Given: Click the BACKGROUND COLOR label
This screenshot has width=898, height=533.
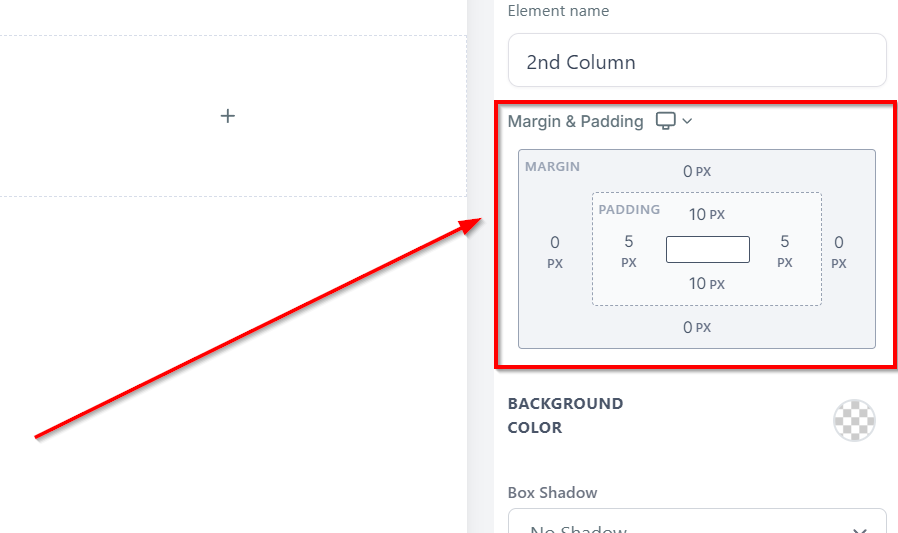Looking at the screenshot, I should coord(565,415).
